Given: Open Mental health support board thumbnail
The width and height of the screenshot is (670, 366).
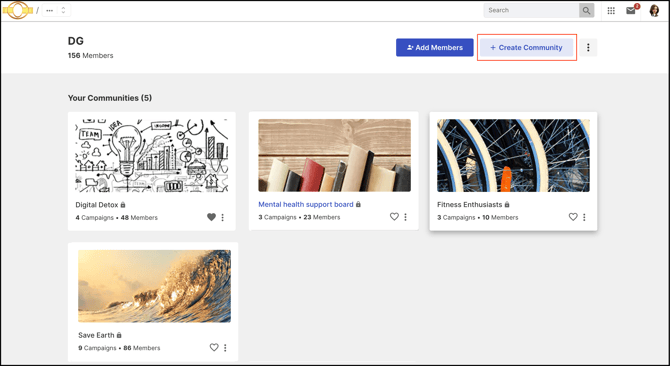Looking at the screenshot, I should click(x=335, y=155).
